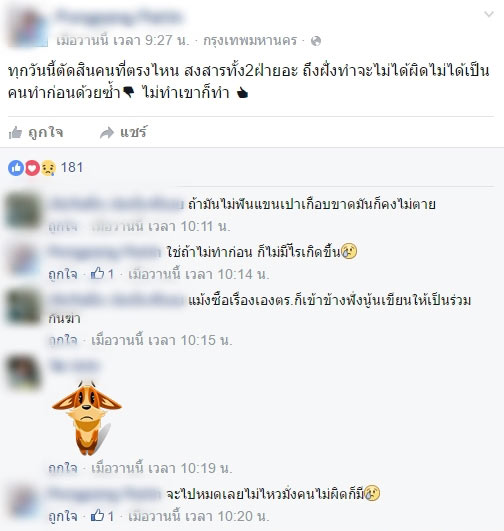The width and height of the screenshot is (504, 531).
Task: Open the 181 reactions count list
Action: pos(72,168)
